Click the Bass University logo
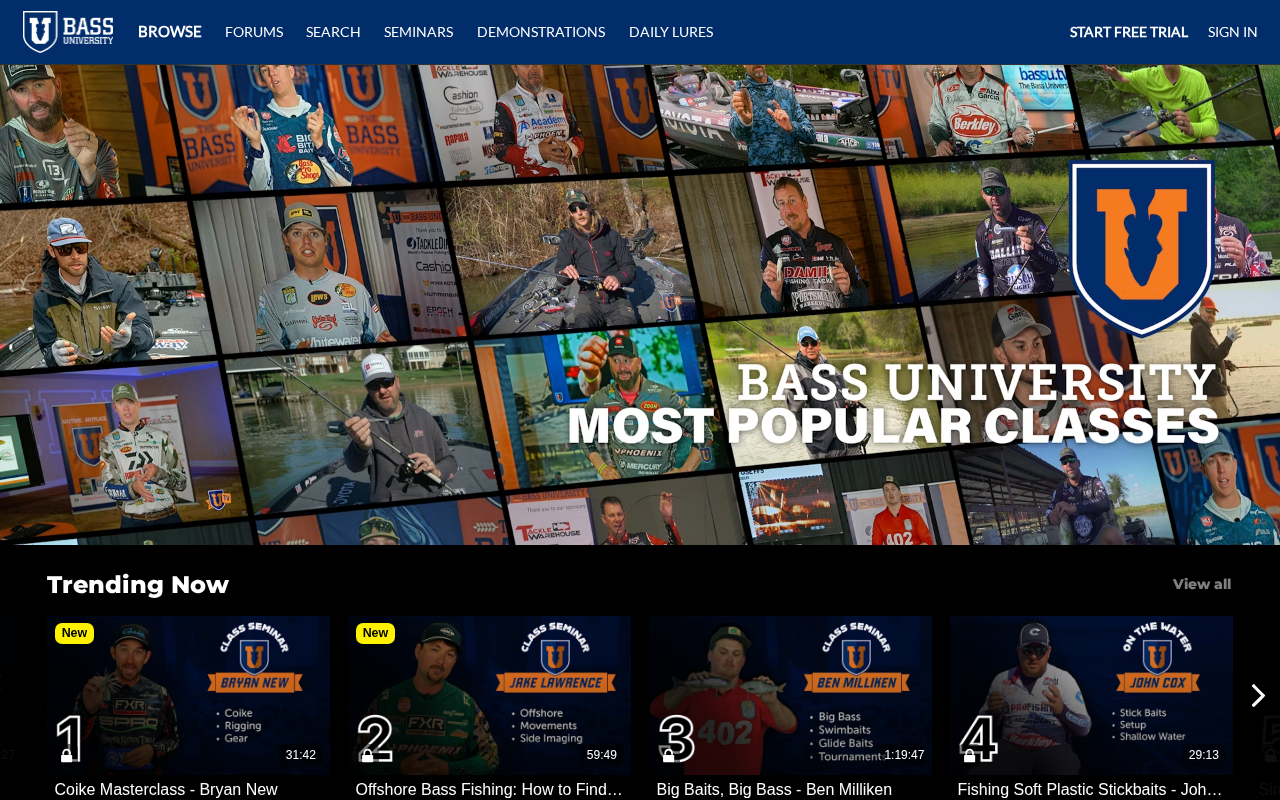The height and width of the screenshot is (800, 1280). pos(68,32)
